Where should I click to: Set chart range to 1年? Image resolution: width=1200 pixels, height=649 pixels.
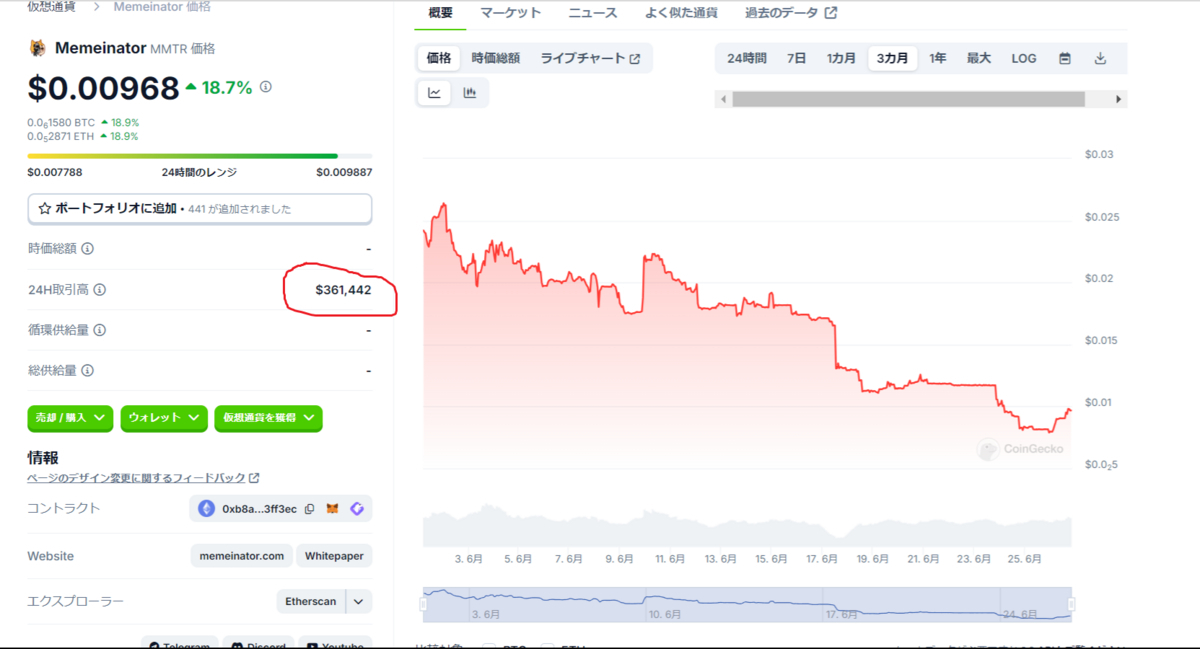pyautogui.click(x=937, y=58)
